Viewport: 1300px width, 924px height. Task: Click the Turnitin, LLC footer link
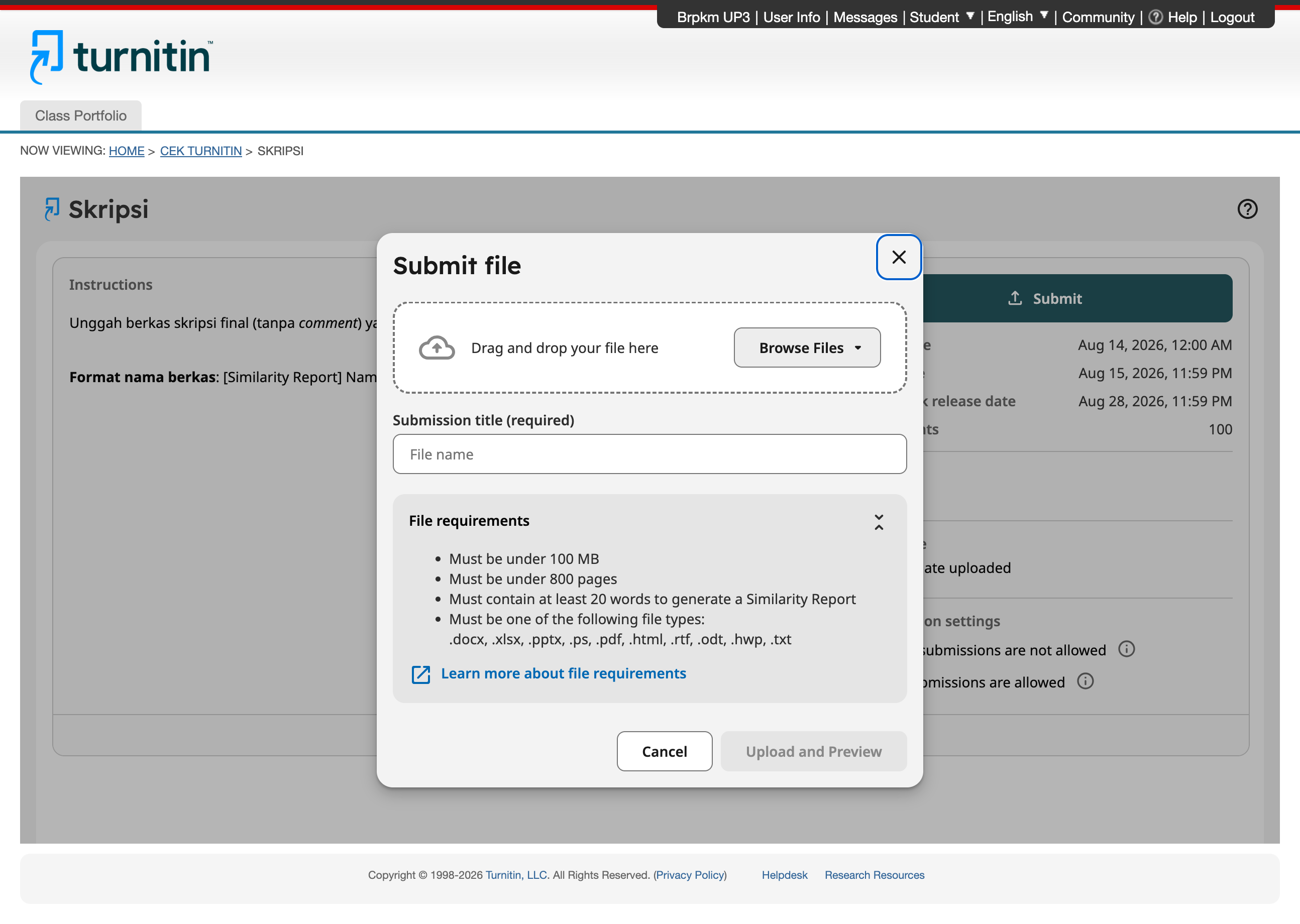516,875
